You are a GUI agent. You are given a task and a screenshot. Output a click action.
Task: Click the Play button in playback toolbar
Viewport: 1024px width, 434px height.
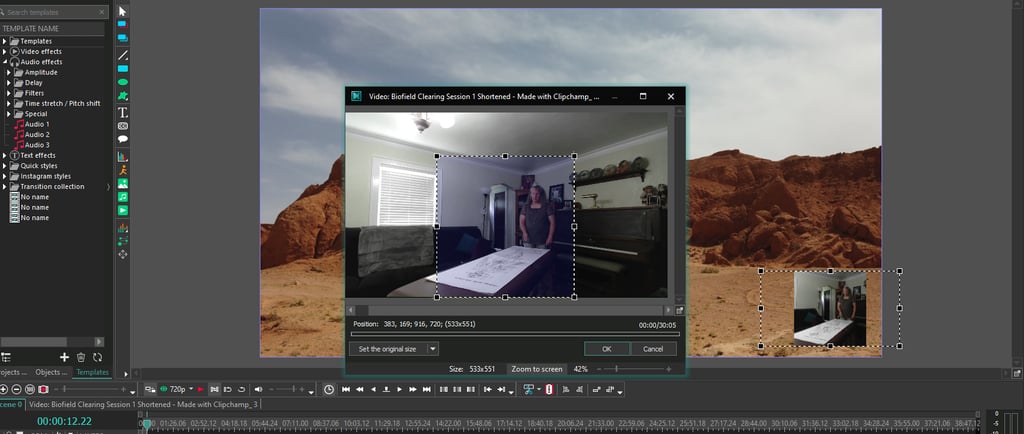click(399, 389)
